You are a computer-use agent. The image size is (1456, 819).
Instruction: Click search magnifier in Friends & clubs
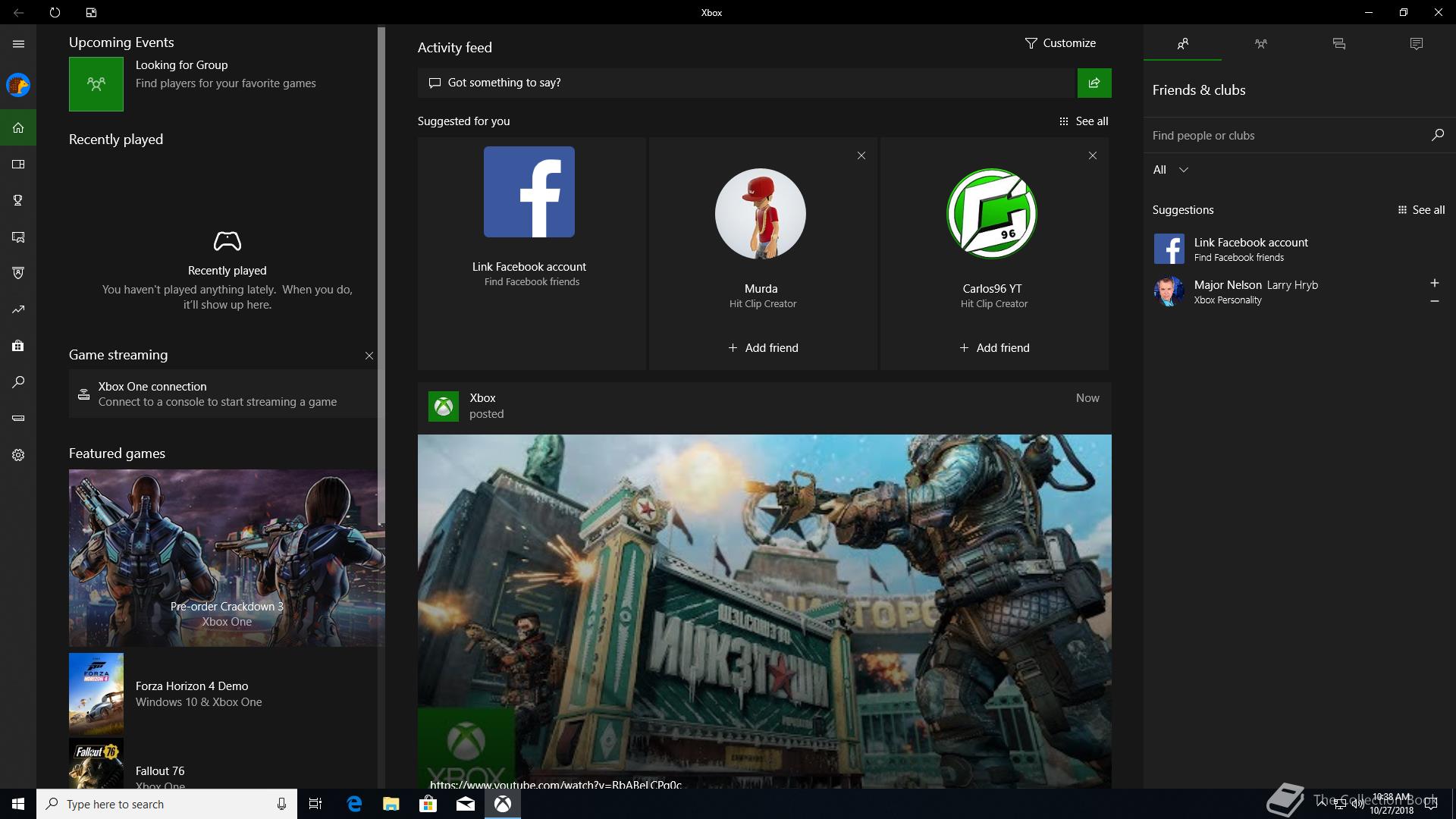click(x=1437, y=135)
